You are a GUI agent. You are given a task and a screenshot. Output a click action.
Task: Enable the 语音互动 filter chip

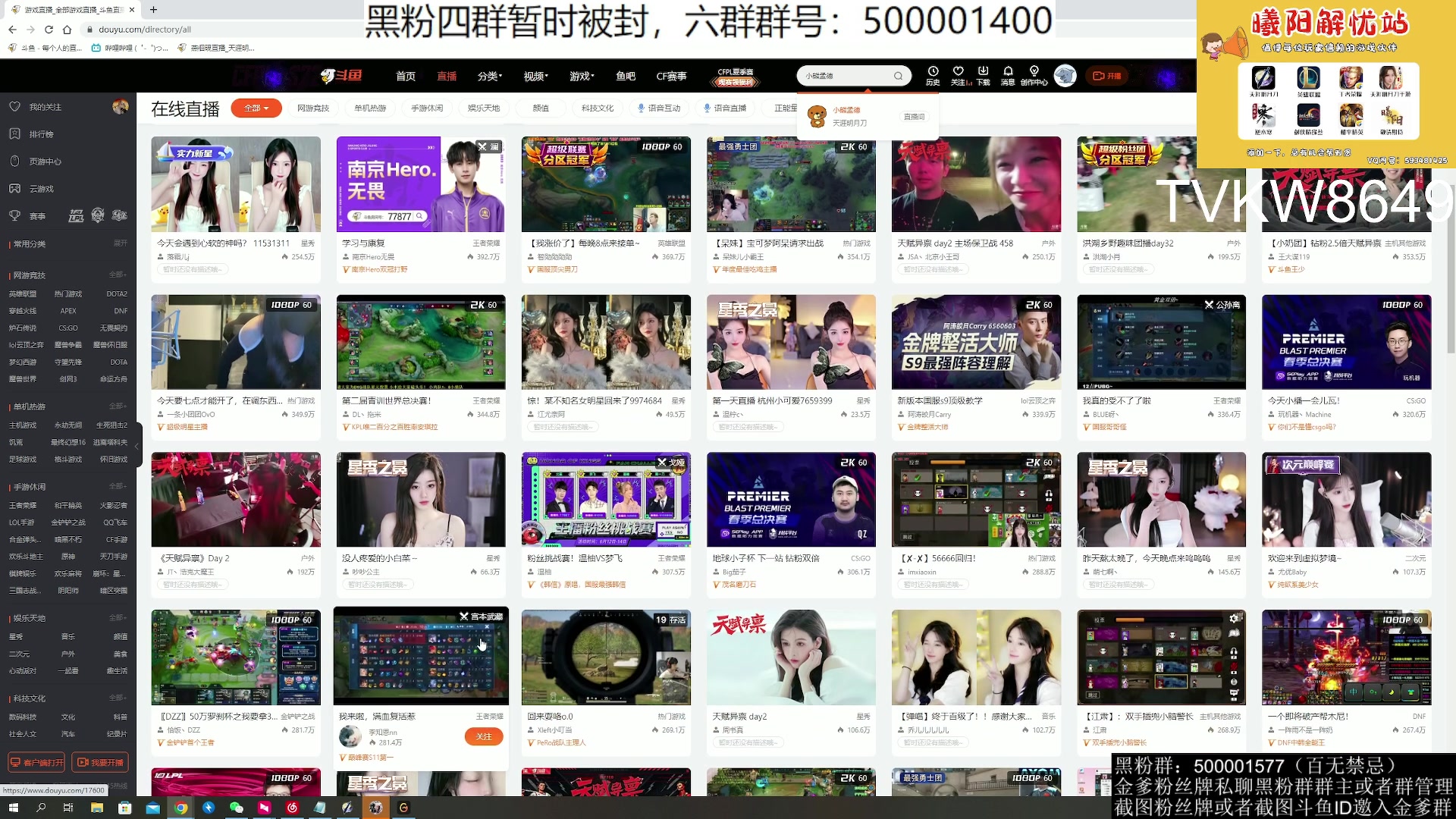point(658,108)
